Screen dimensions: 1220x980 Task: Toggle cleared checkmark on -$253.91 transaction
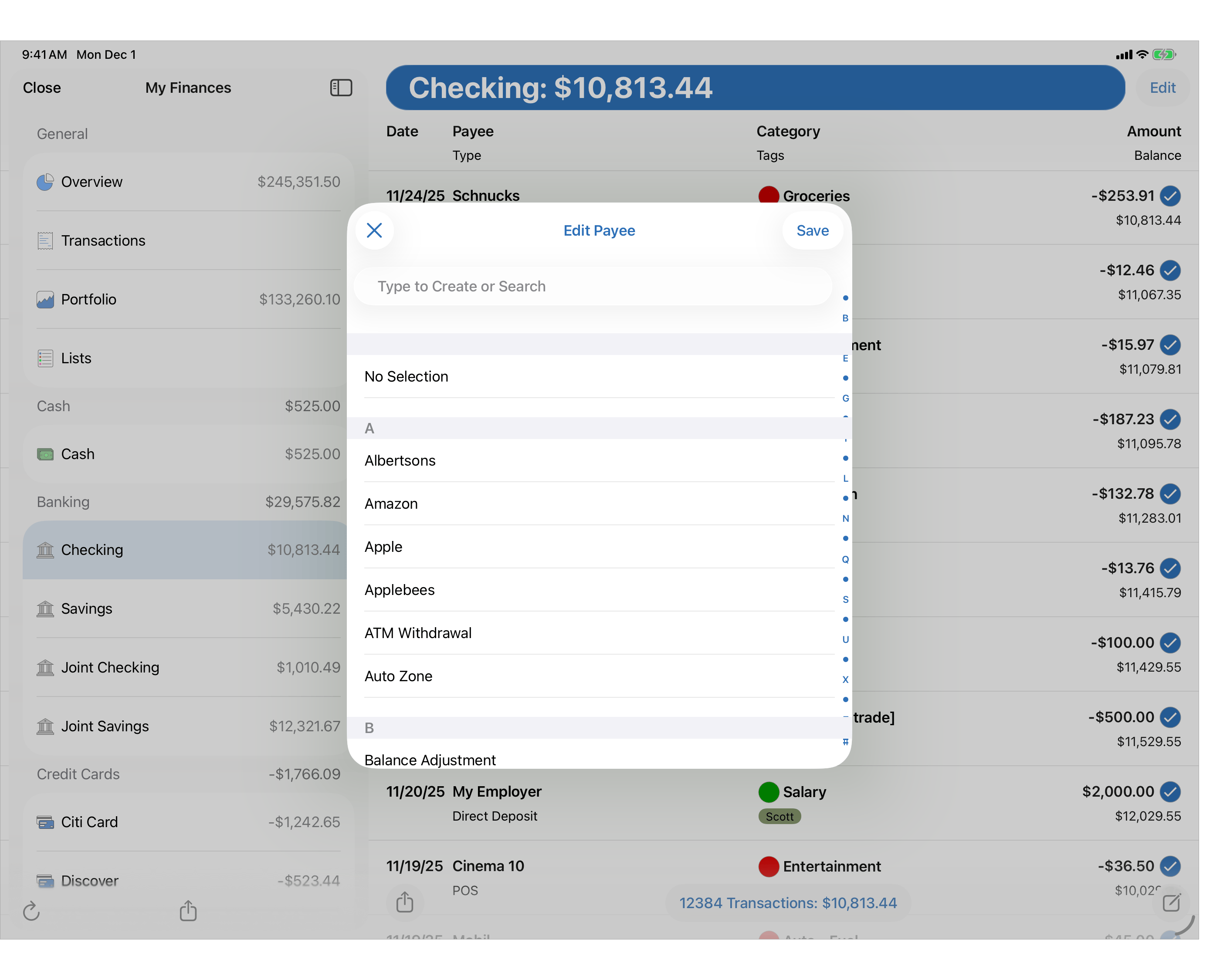(x=1170, y=196)
